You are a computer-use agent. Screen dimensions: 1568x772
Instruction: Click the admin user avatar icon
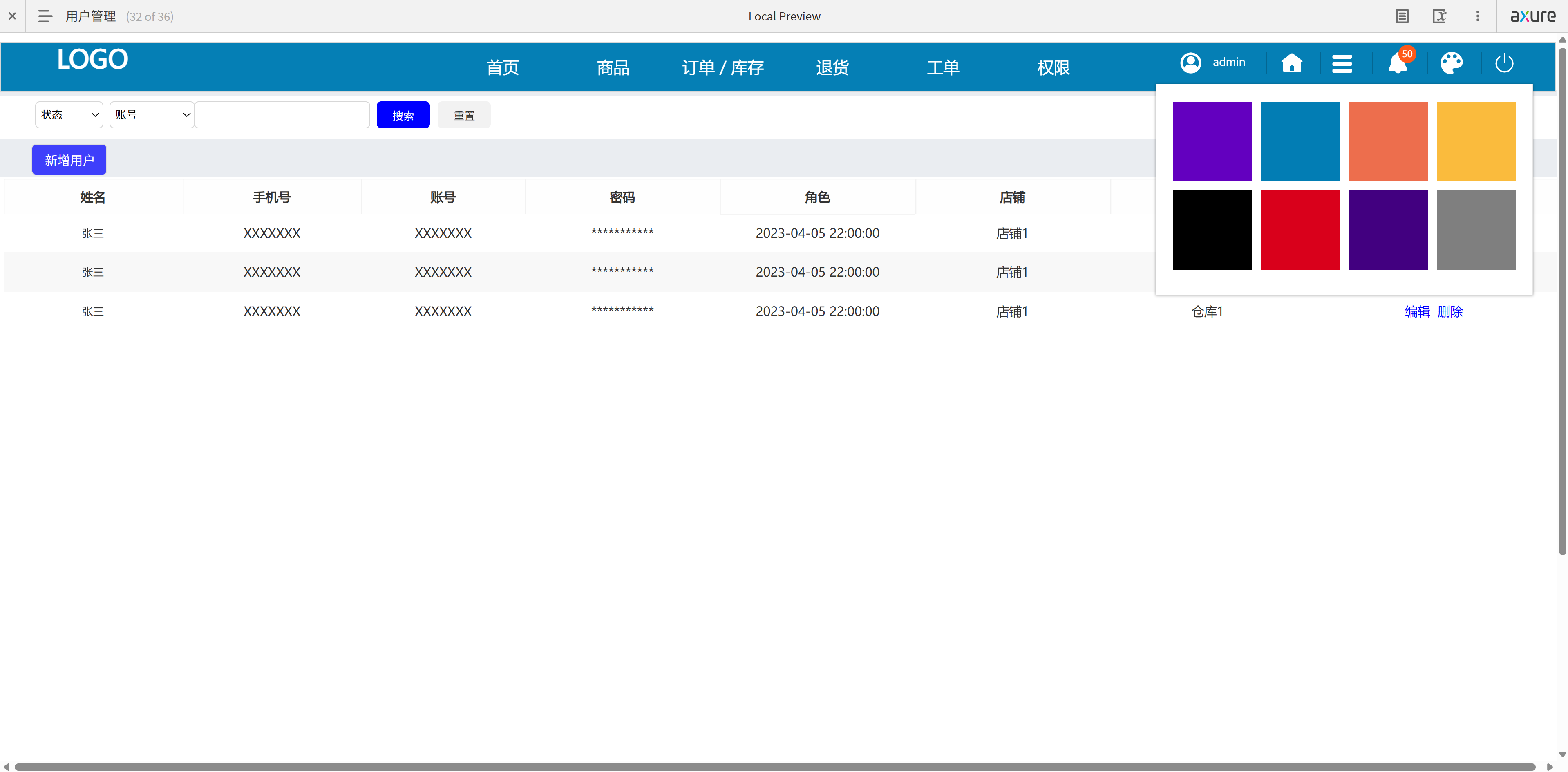pyautogui.click(x=1190, y=63)
